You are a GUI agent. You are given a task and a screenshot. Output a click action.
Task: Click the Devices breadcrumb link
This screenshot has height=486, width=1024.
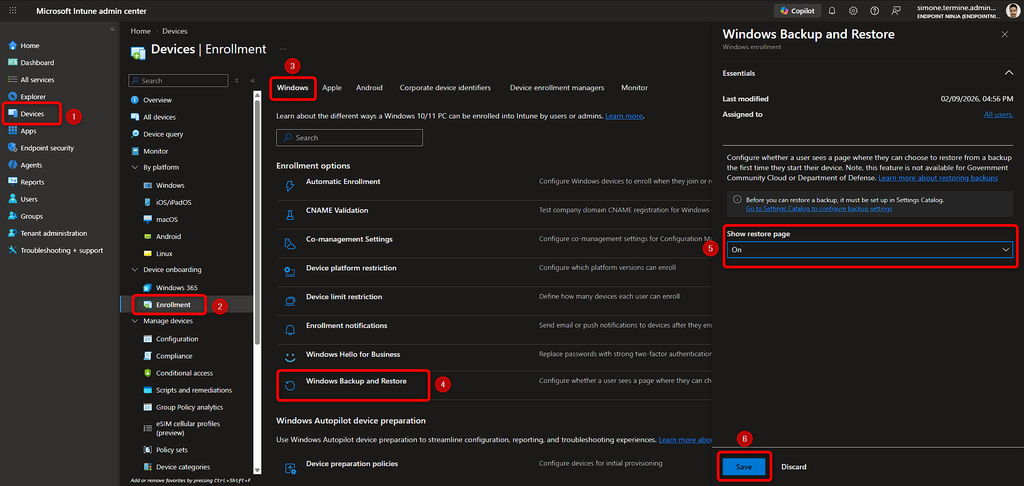174,31
